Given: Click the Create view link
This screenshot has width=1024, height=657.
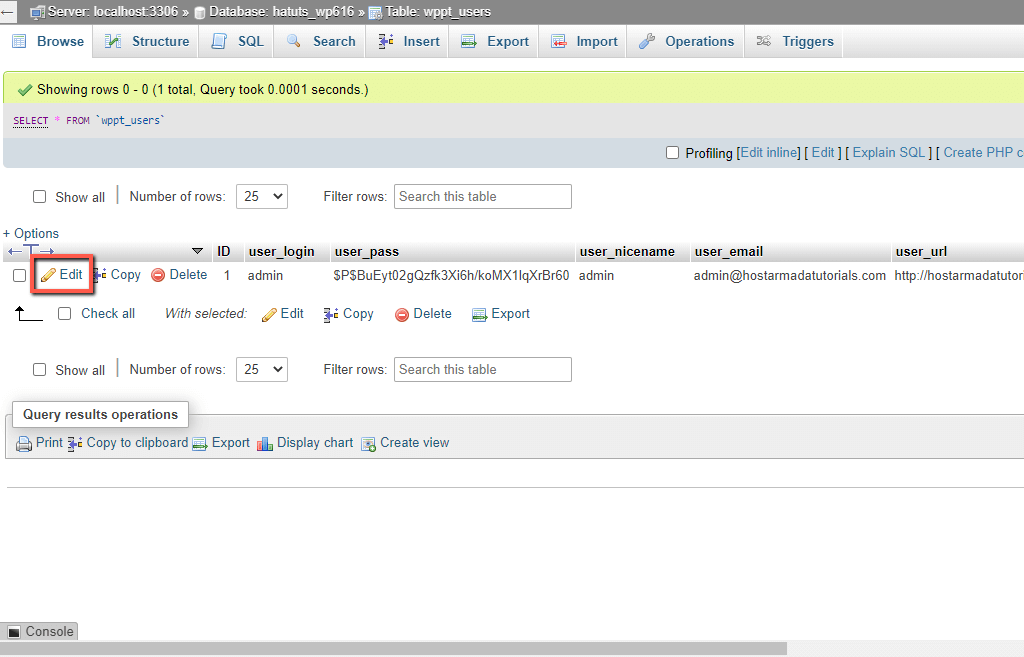Looking at the screenshot, I should pos(415,443).
